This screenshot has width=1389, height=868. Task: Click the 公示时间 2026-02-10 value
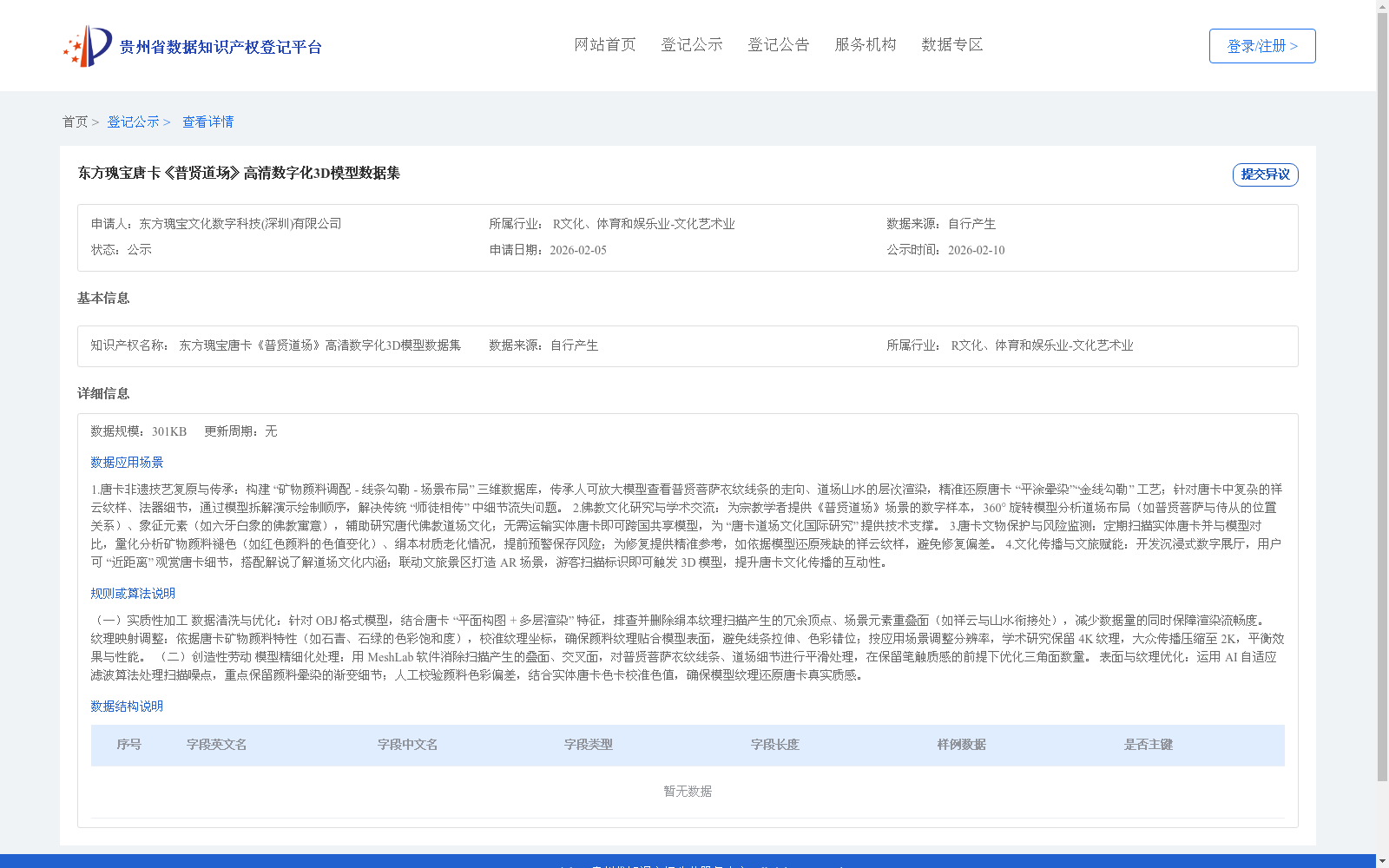pyautogui.click(x=977, y=250)
